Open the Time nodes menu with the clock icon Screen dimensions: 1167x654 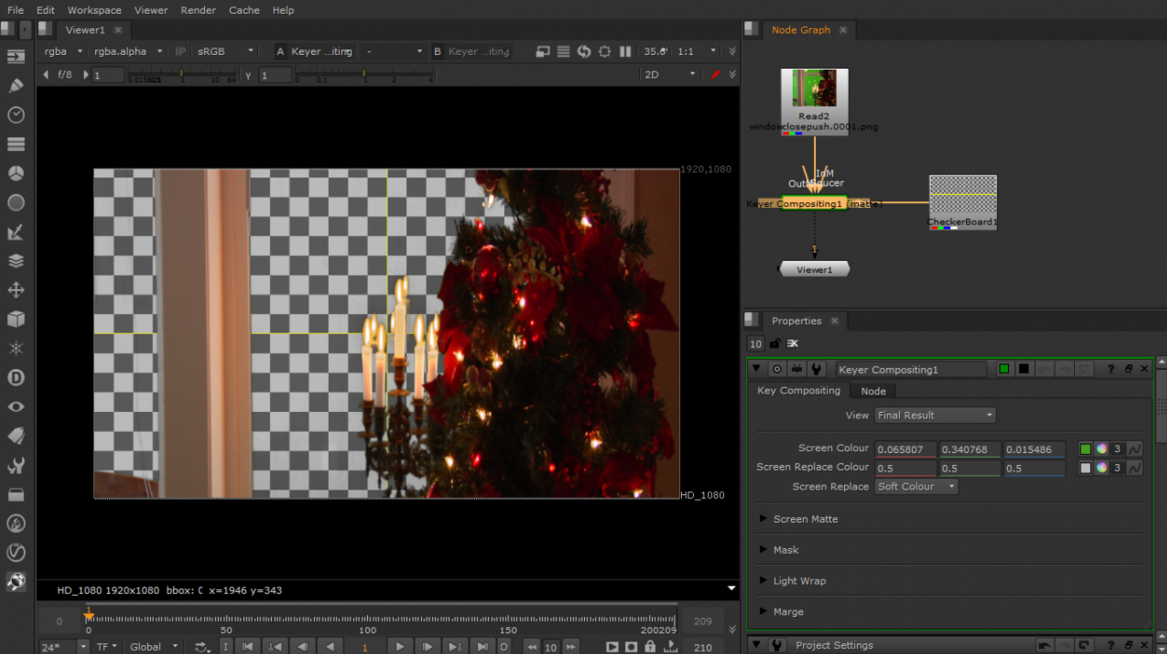16,114
